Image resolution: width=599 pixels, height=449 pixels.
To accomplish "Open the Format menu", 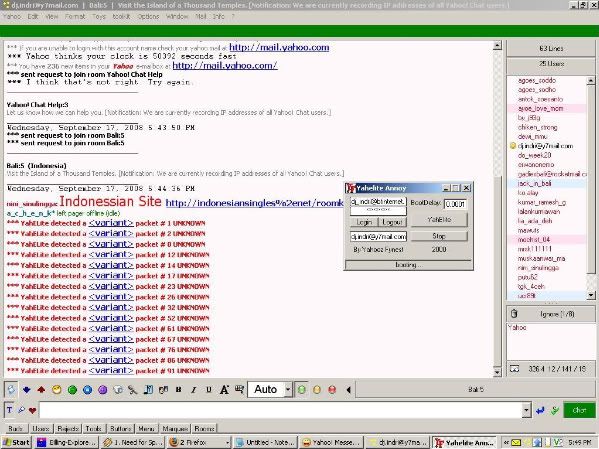I will click(75, 16).
